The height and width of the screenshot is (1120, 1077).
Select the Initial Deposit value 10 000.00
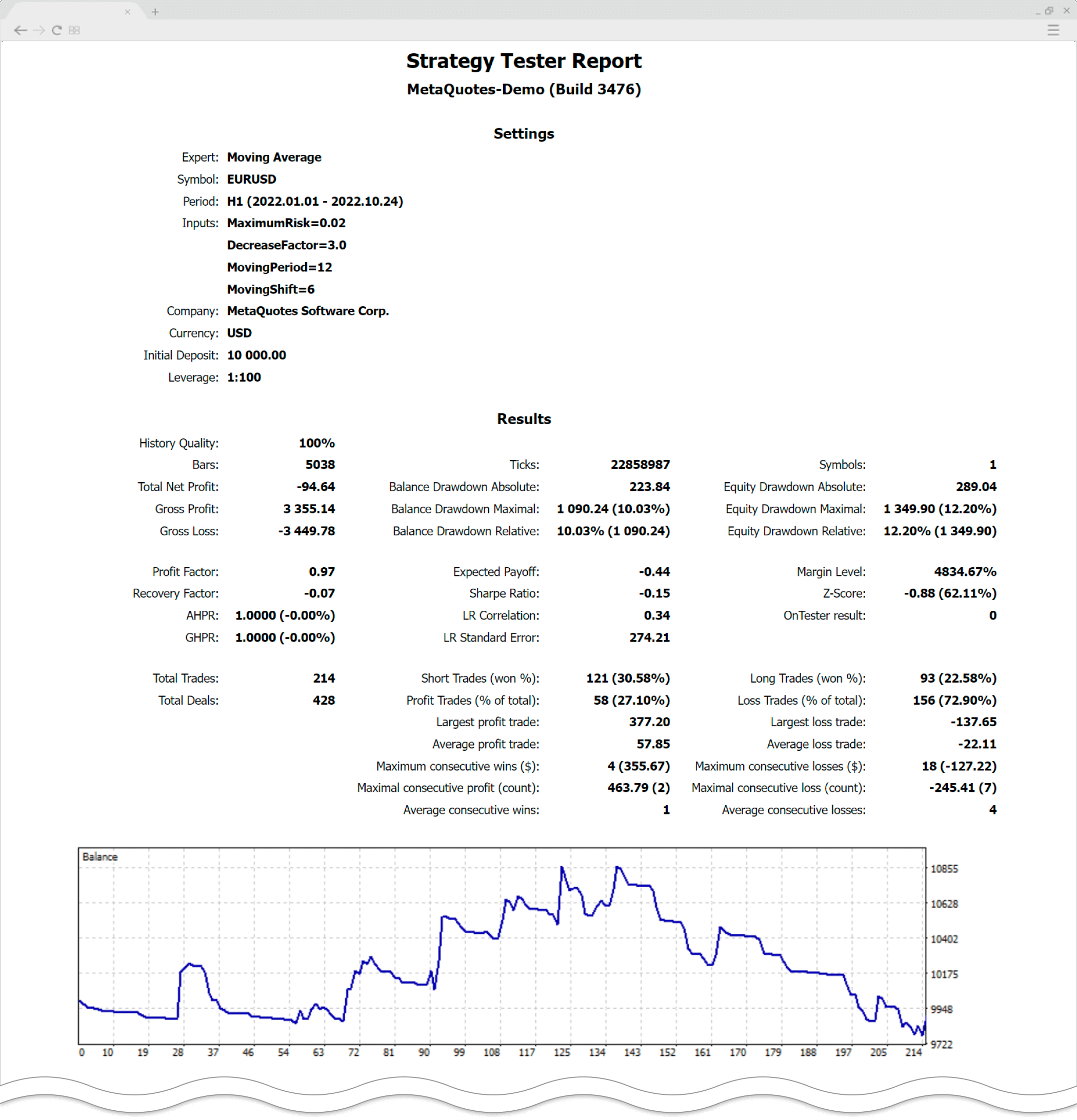point(257,355)
